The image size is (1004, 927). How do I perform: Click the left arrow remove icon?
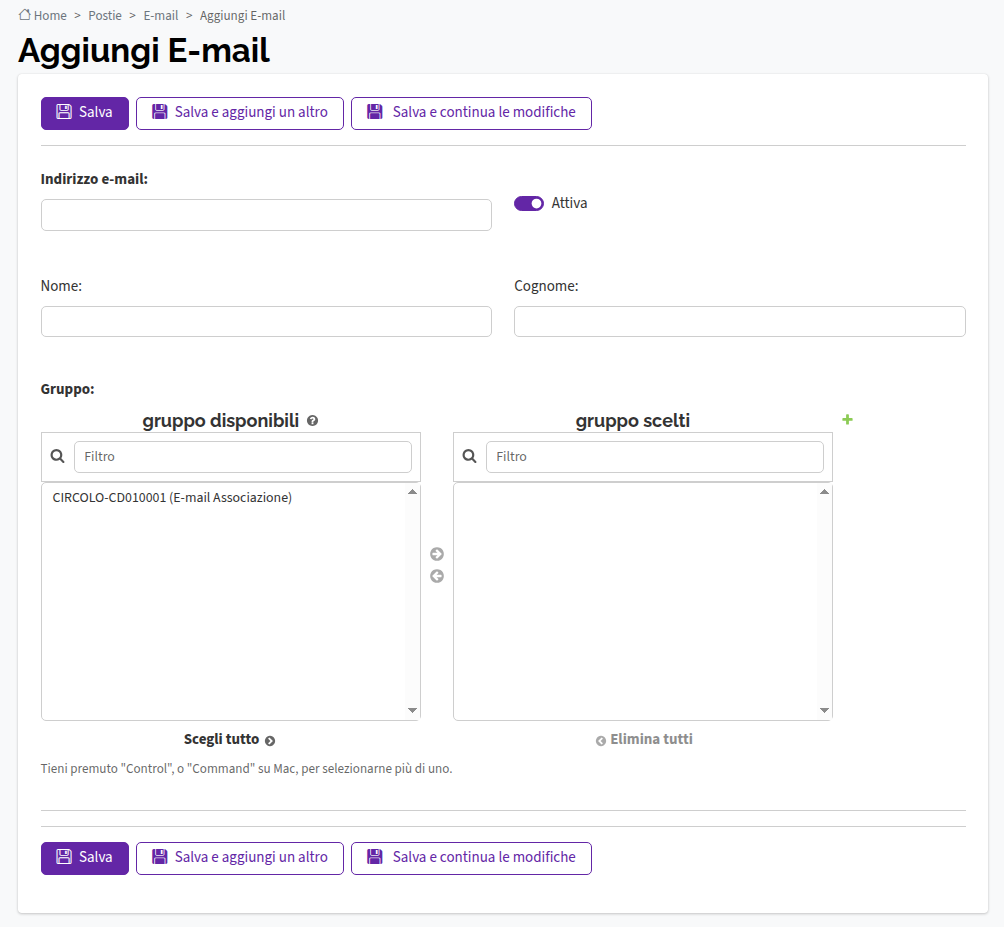(x=437, y=576)
